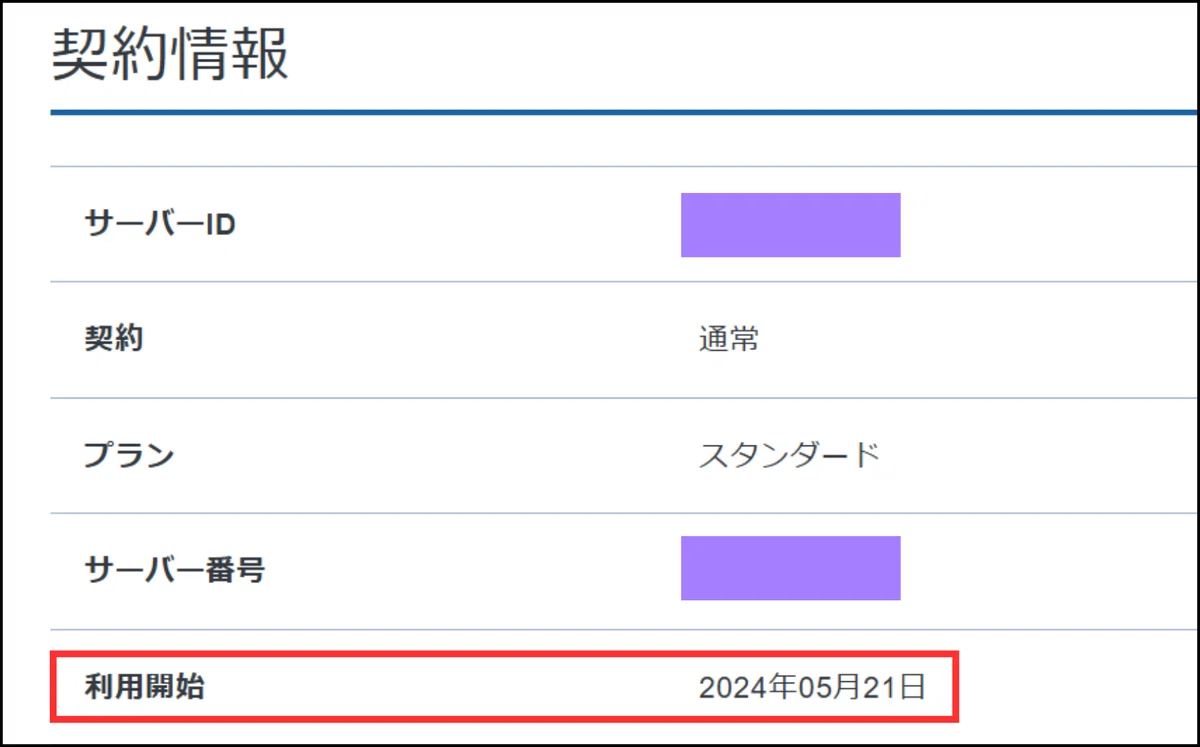Click the 21日 day part of the date
The image size is (1200, 747).
coord(892,687)
